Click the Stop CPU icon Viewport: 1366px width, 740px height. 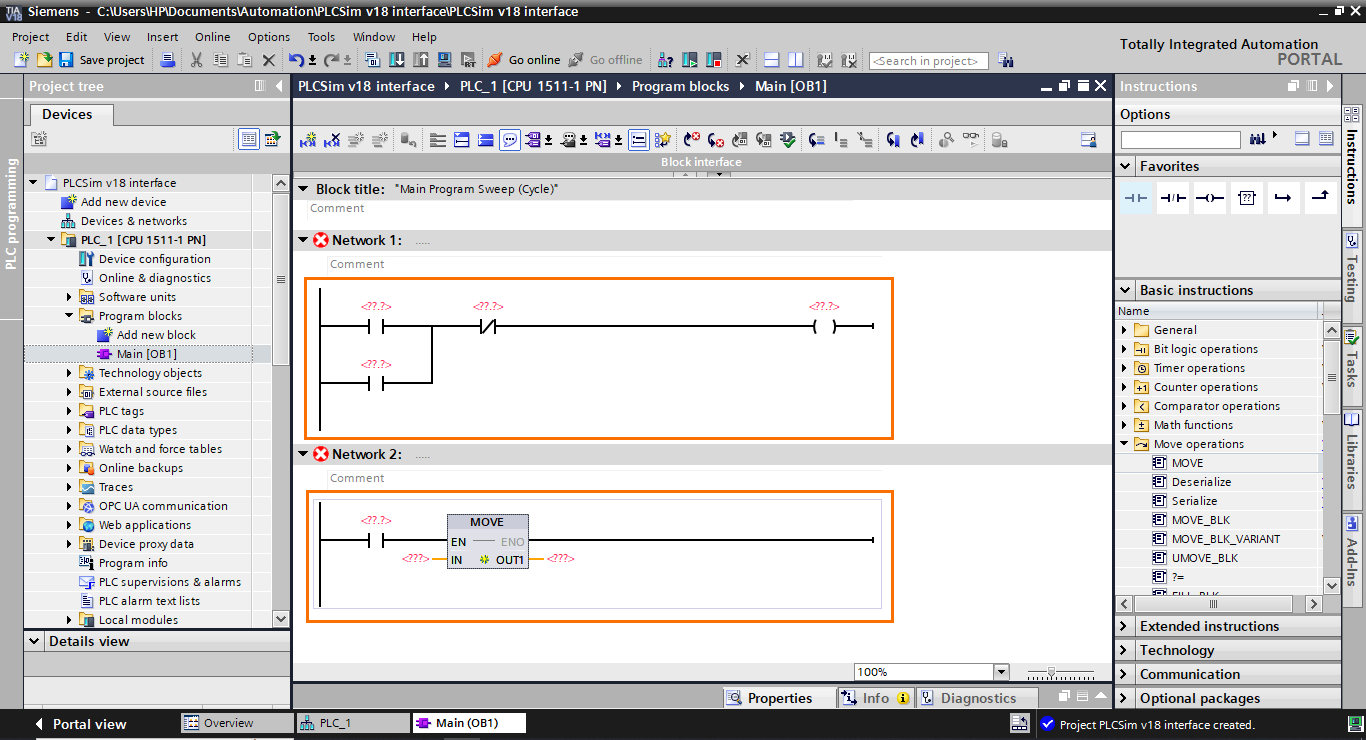coord(714,60)
